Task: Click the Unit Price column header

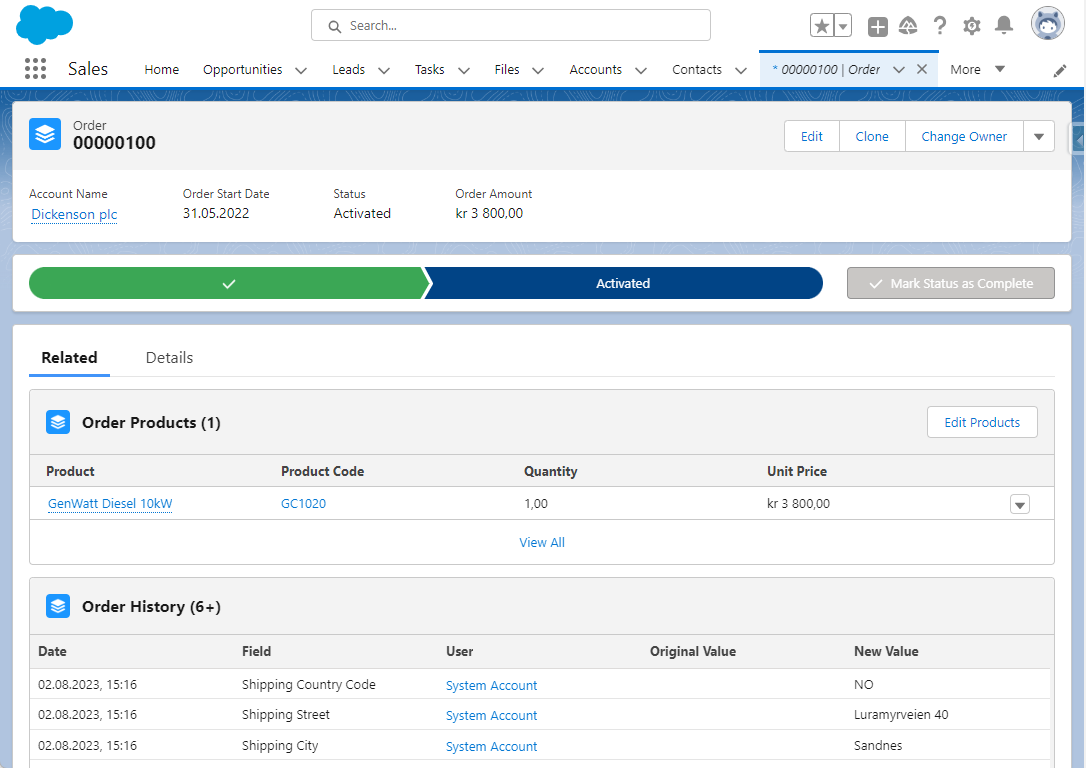Action: (x=796, y=471)
